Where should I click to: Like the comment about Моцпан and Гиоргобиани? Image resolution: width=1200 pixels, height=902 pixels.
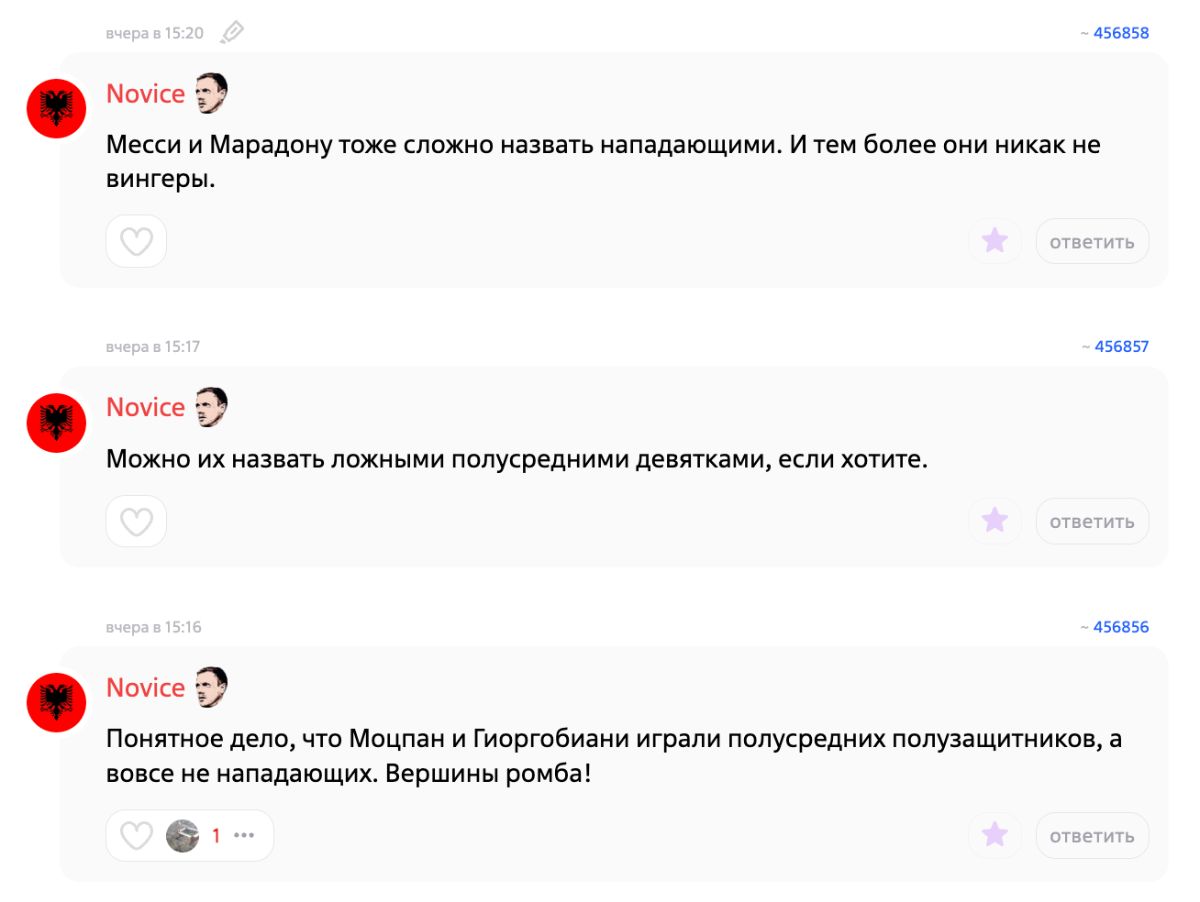point(136,836)
